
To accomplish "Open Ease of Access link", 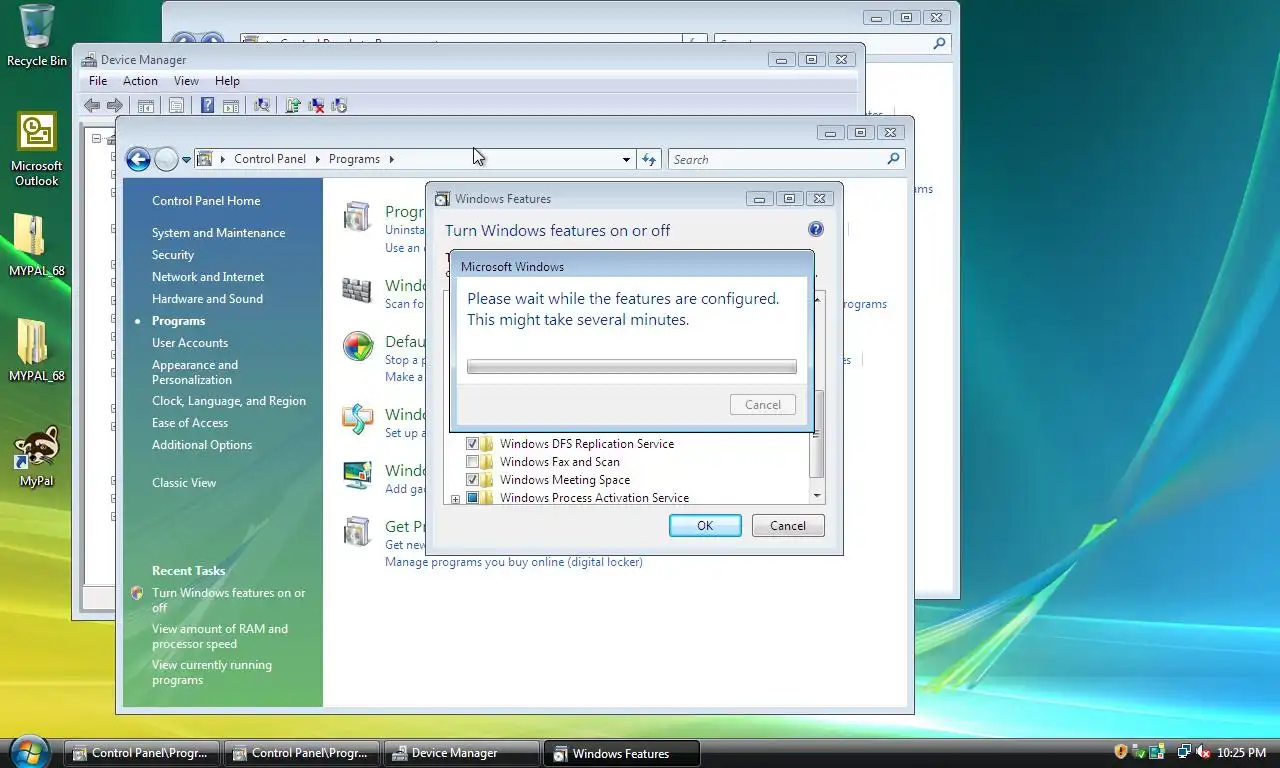I will (x=190, y=423).
